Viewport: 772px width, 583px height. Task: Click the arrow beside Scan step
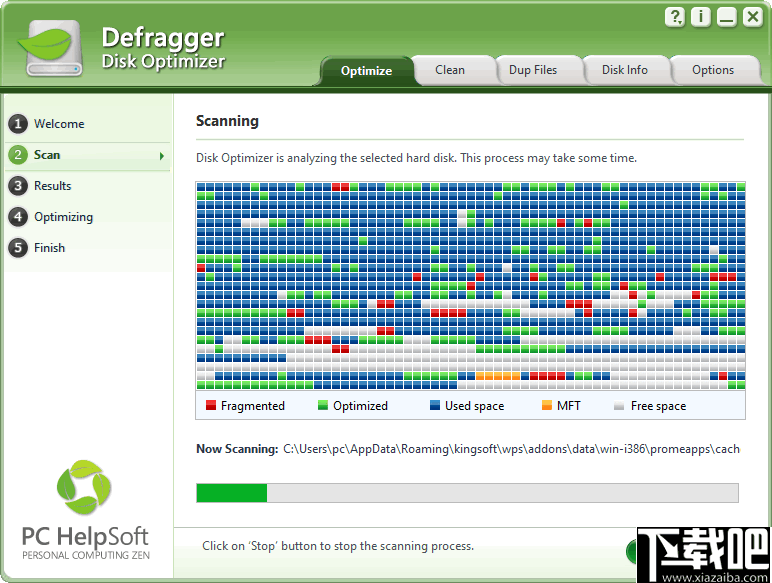coord(161,156)
